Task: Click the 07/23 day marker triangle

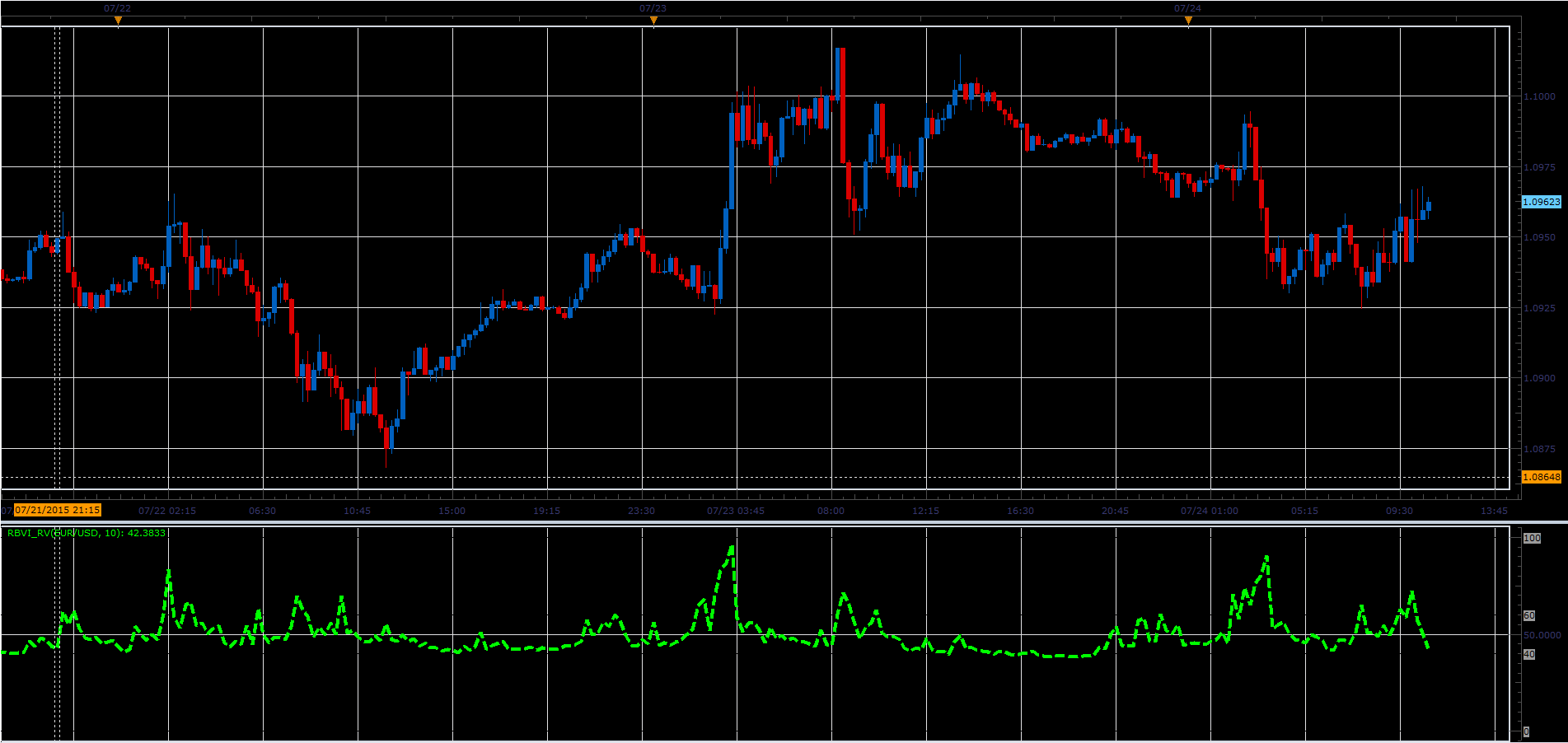Action: click(x=653, y=21)
